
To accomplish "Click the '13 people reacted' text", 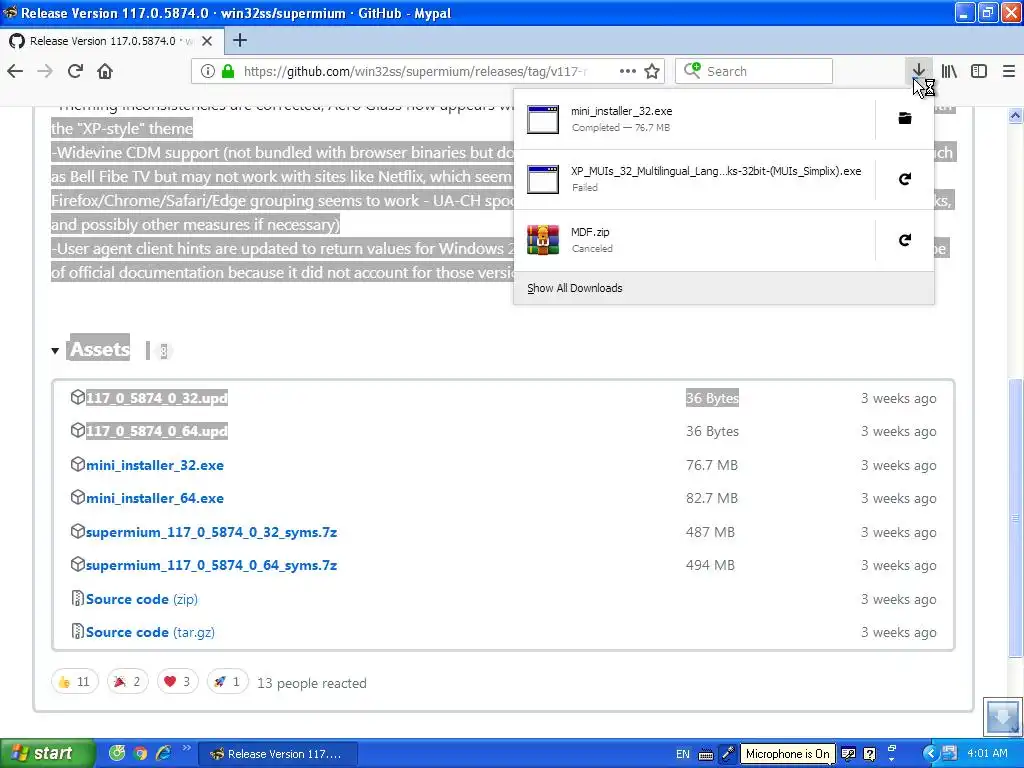I will (312, 683).
